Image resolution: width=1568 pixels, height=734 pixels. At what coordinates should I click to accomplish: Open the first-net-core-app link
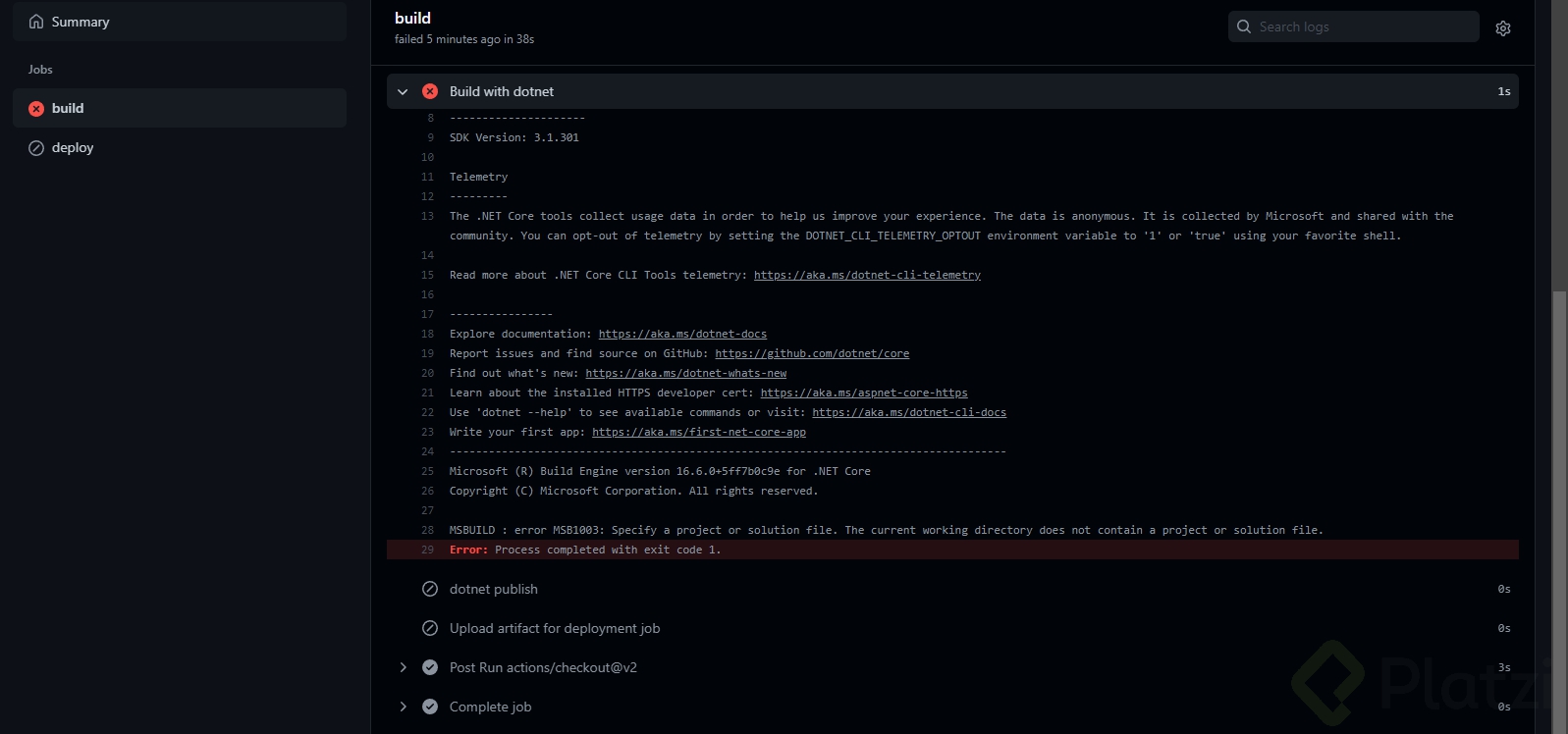click(699, 432)
